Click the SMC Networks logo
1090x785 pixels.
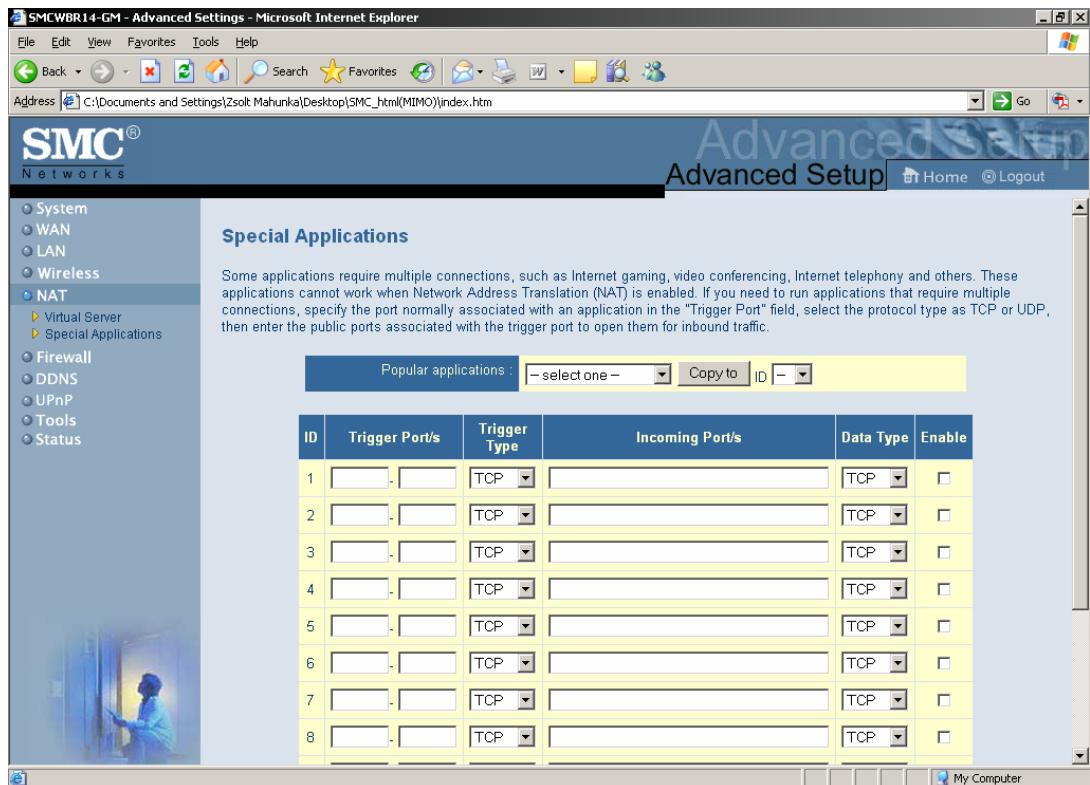[x=80, y=152]
